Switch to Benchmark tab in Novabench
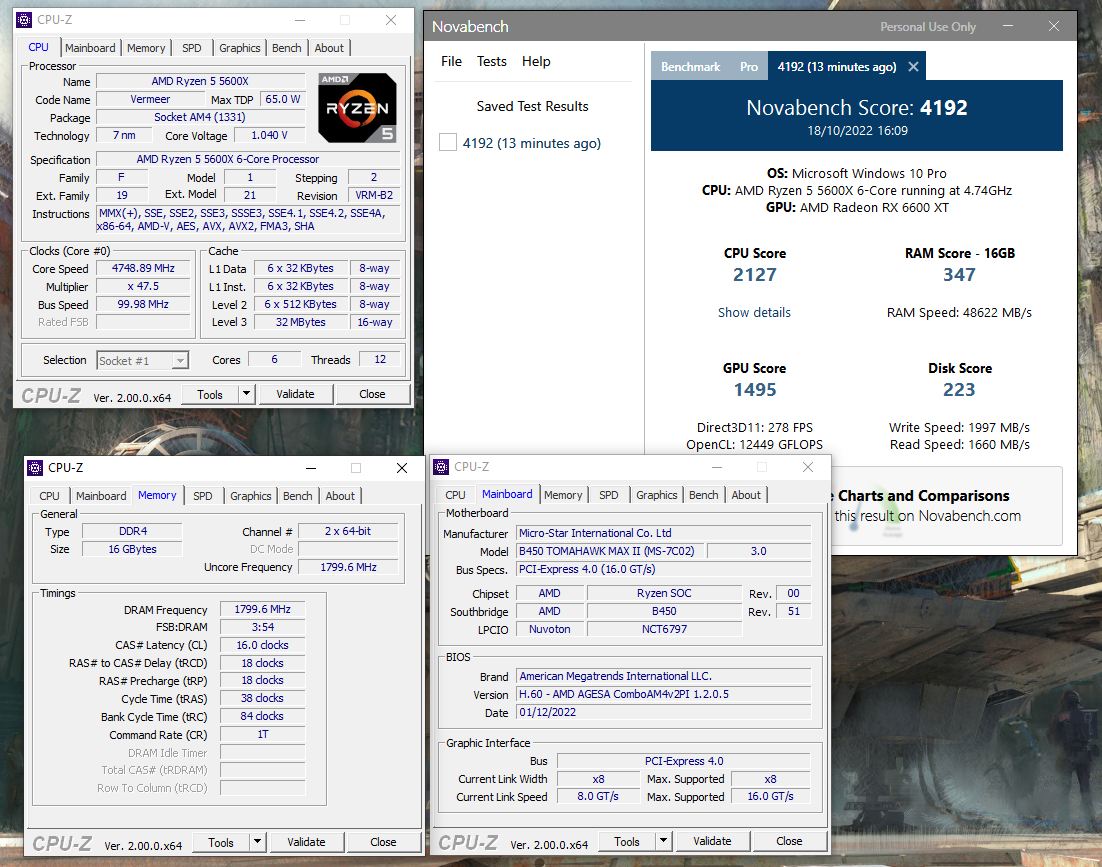This screenshot has width=1102, height=867. [x=690, y=67]
